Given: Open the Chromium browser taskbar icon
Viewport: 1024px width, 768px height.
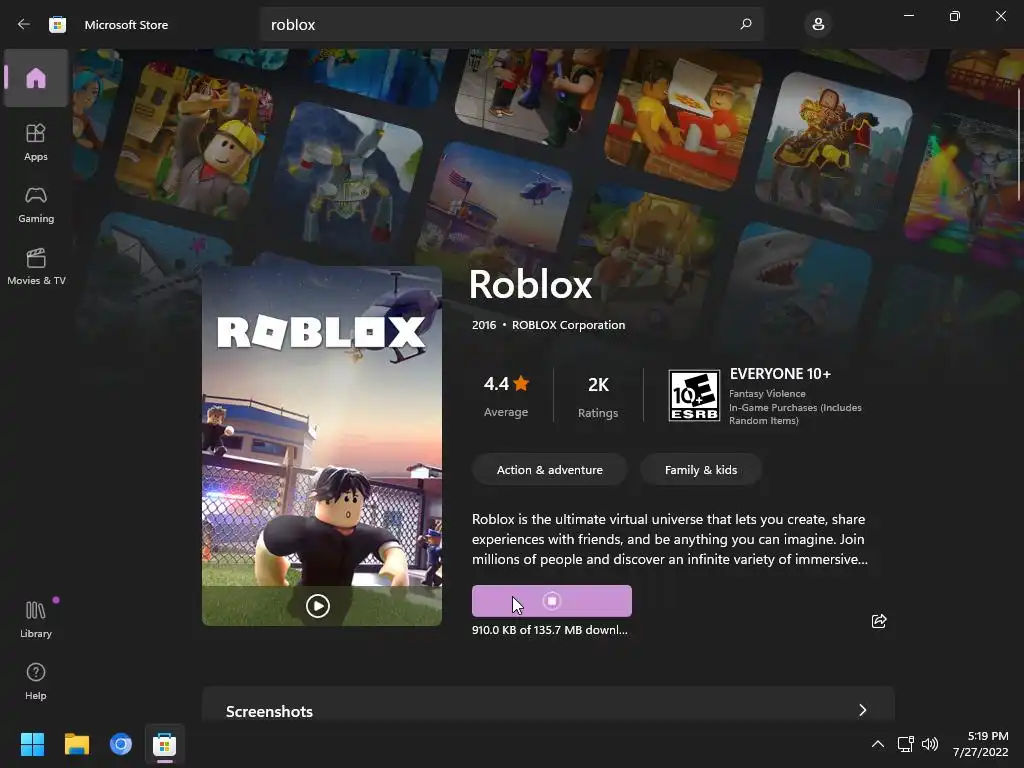Looking at the screenshot, I should [x=121, y=744].
